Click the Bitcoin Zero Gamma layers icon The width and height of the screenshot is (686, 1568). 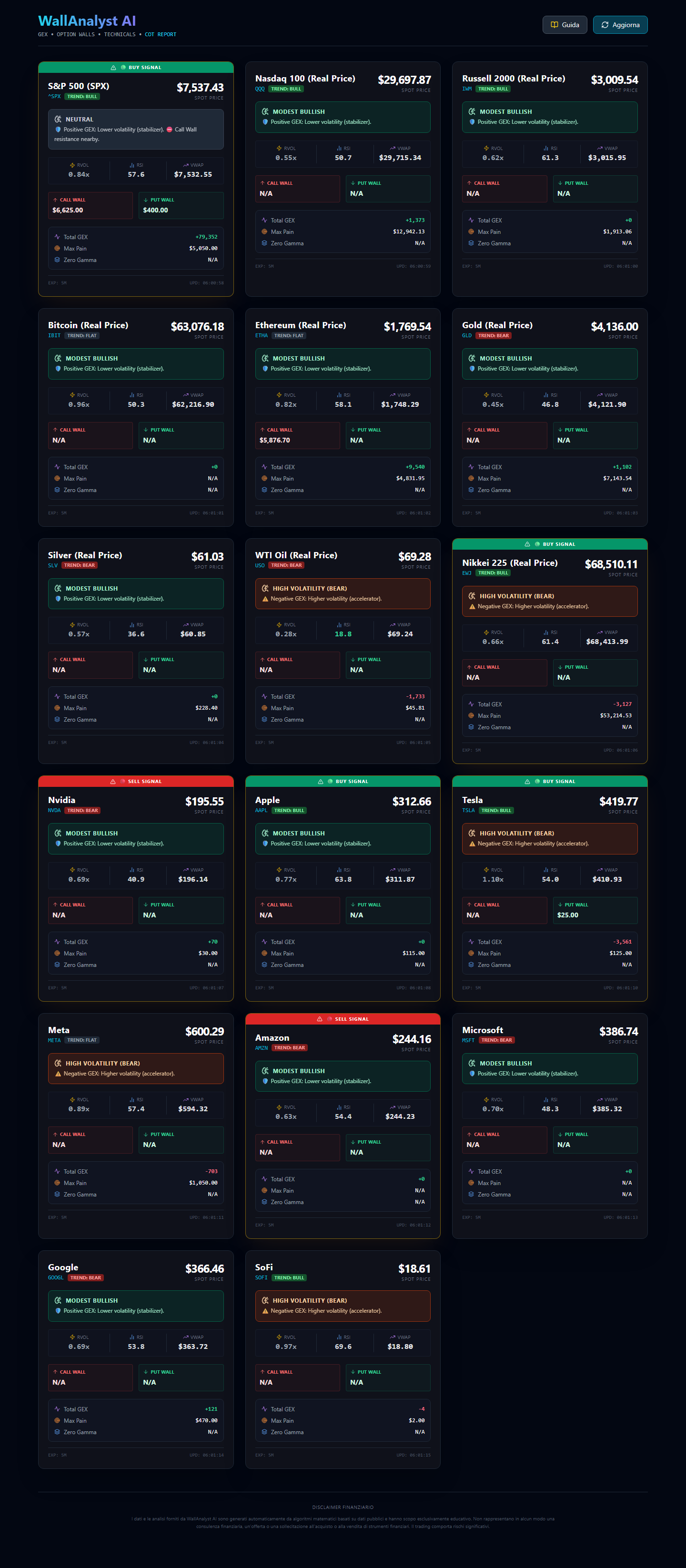point(57,490)
